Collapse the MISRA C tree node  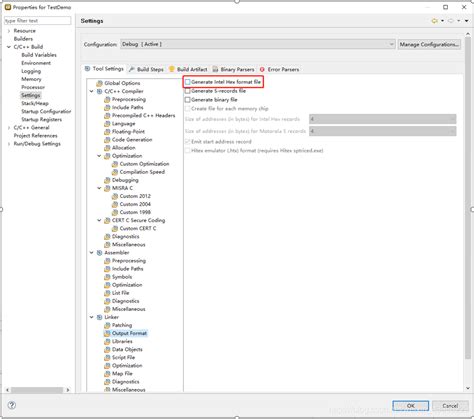pos(99,188)
